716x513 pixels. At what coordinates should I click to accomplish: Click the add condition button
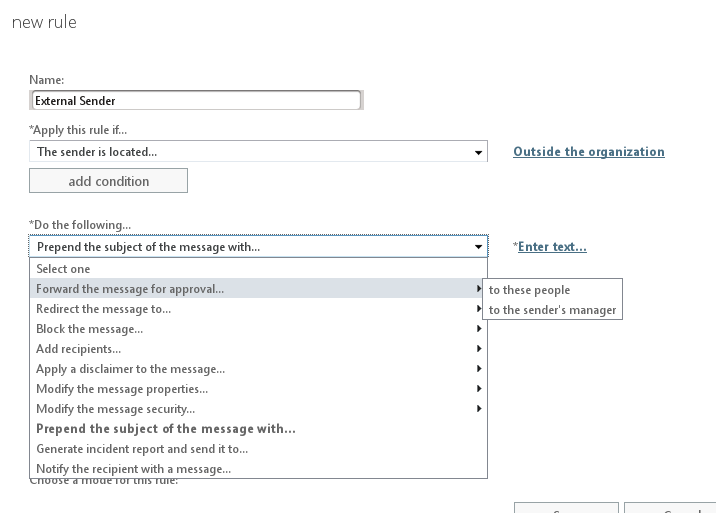click(108, 181)
